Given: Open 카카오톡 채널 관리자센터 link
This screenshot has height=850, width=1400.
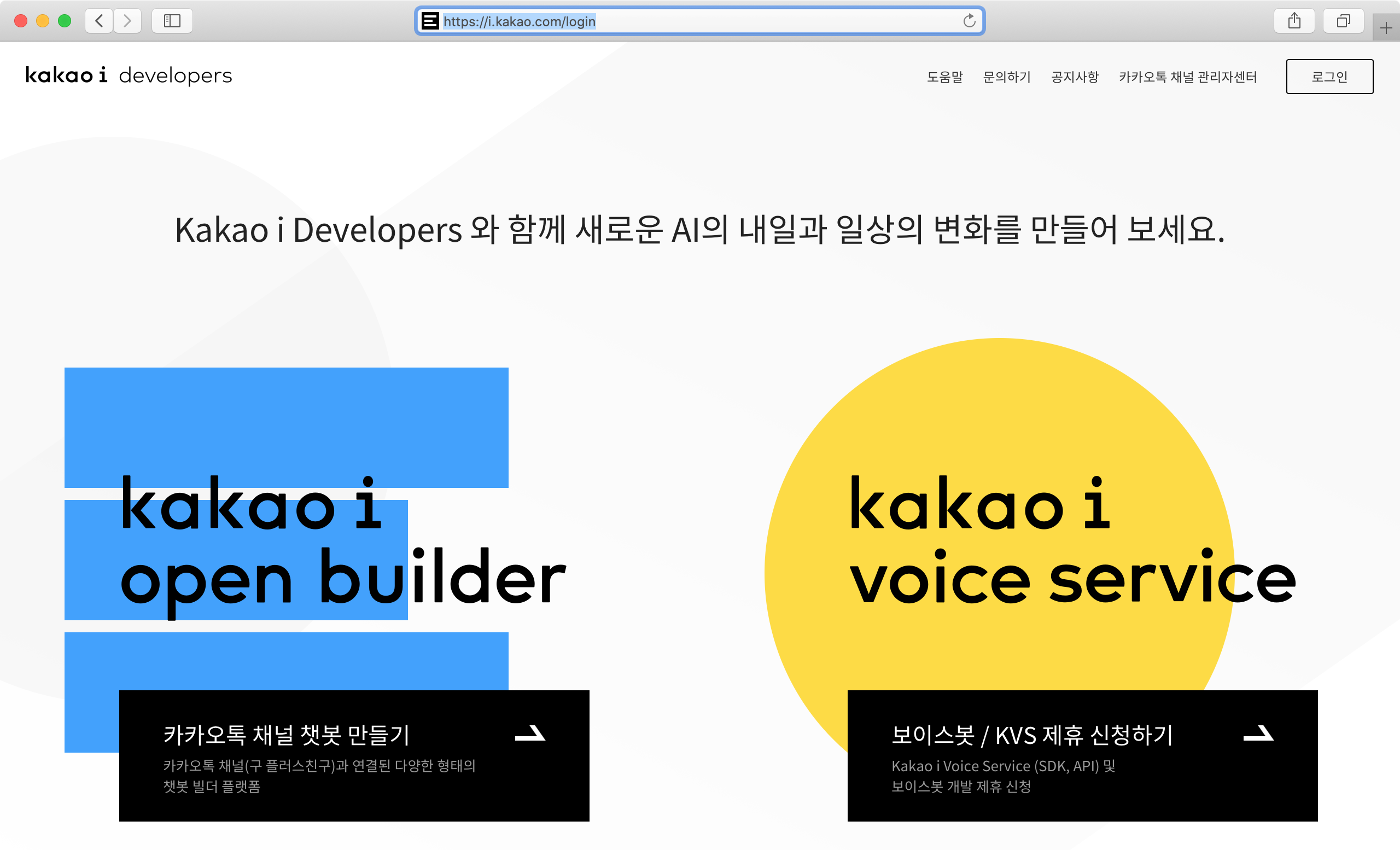Looking at the screenshot, I should [1187, 77].
